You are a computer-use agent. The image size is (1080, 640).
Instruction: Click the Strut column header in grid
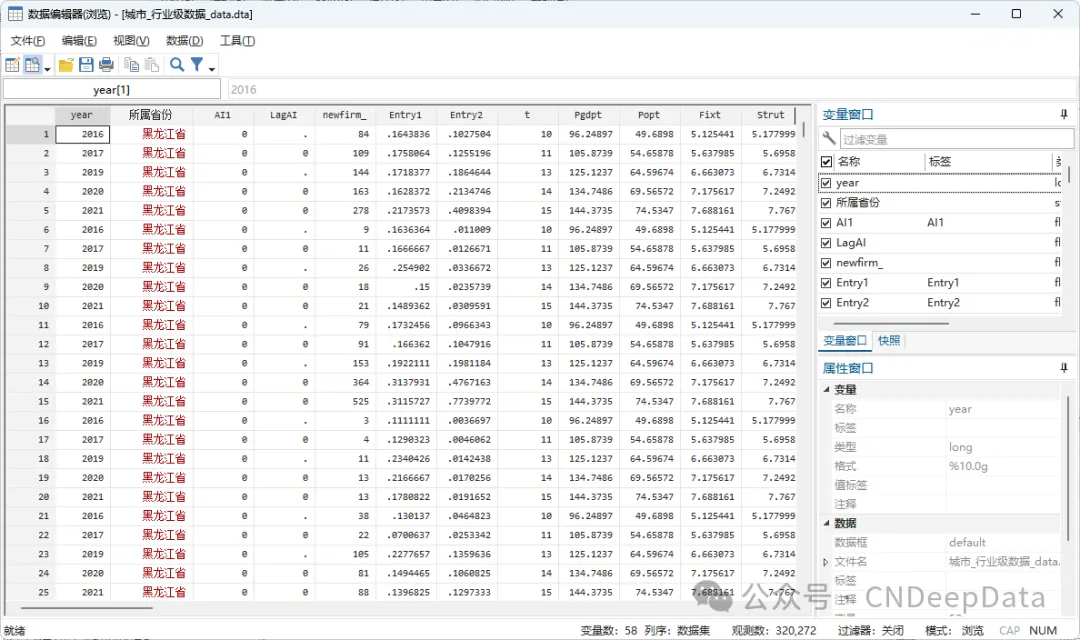pos(771,115)
